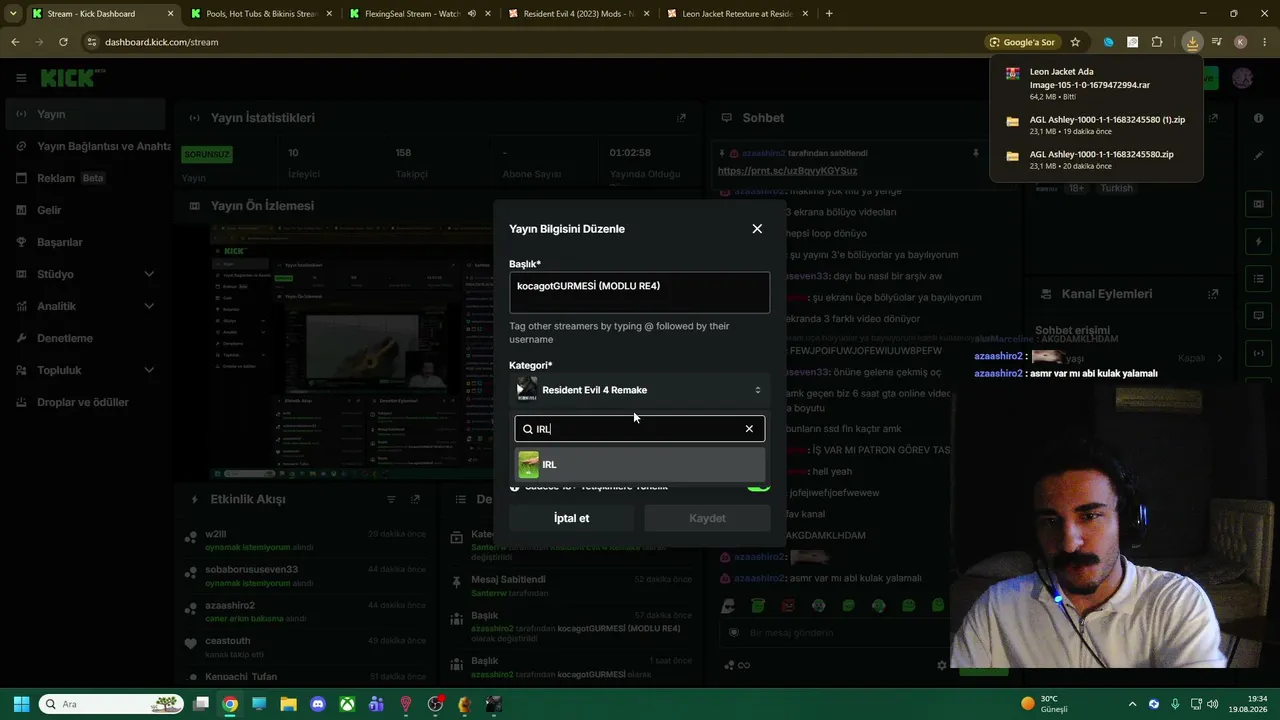The image size is (1280, 720).
Task: Open File Explorer from the taskbar
Action: (288, 704)
